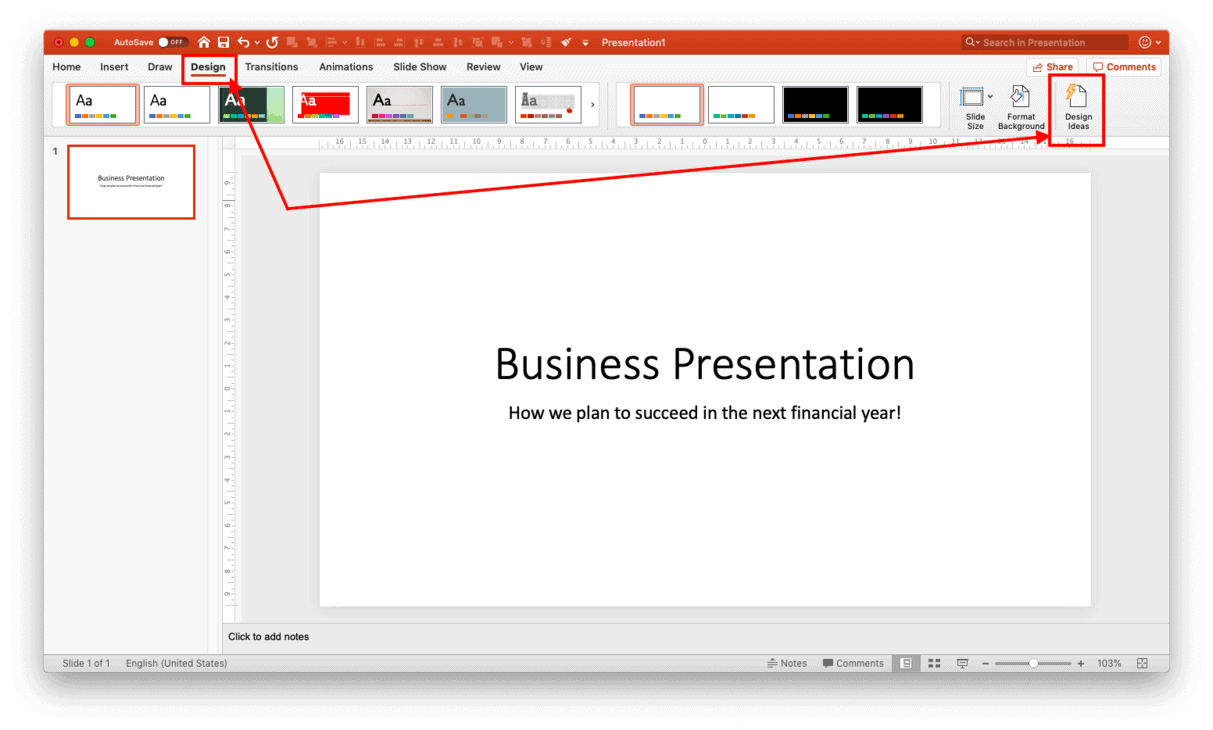Toggle AutoSave on
The image size is (1213, 730).
click(173, 42)
